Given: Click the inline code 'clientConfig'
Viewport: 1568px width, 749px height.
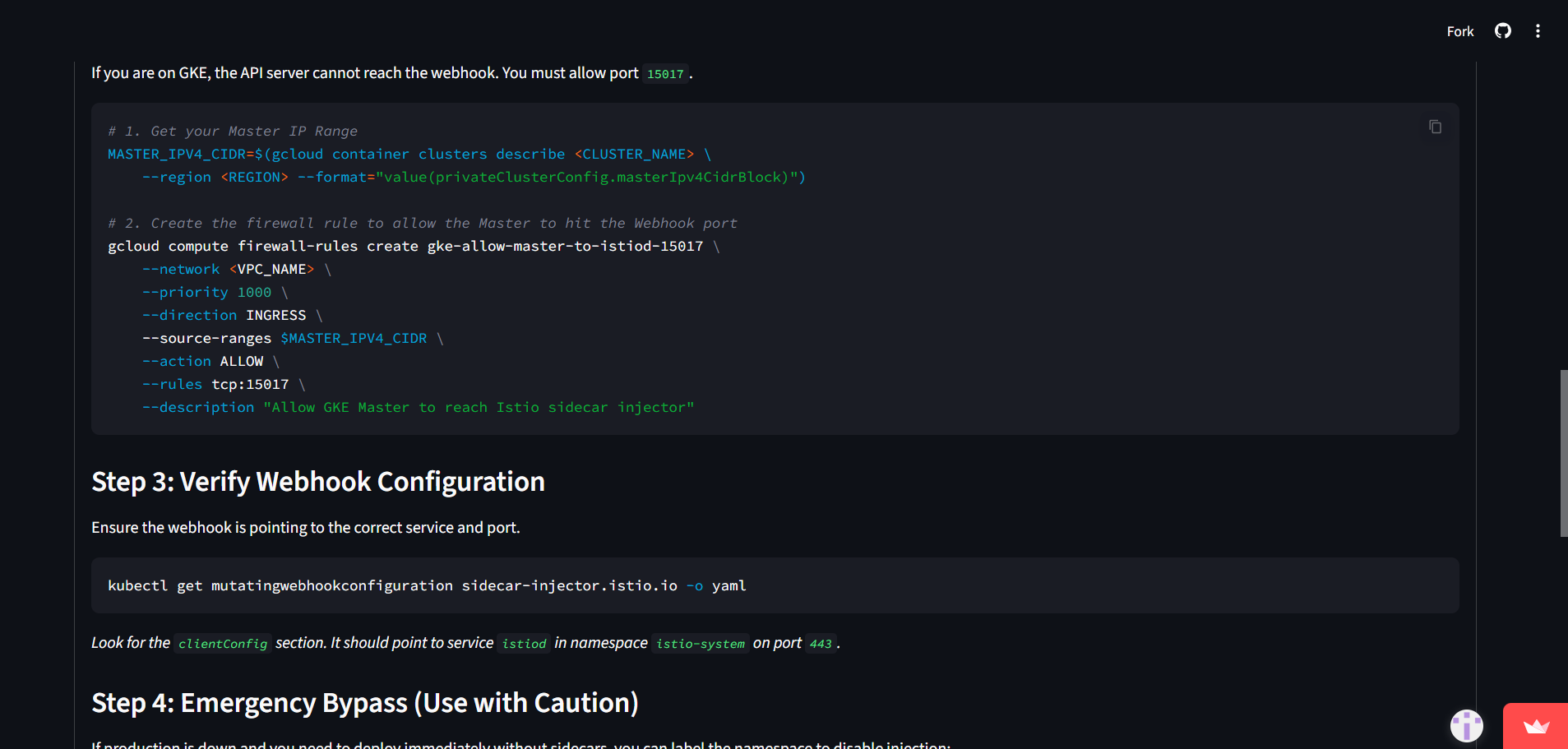Looking at the screenshot, I should pos(223,644).
